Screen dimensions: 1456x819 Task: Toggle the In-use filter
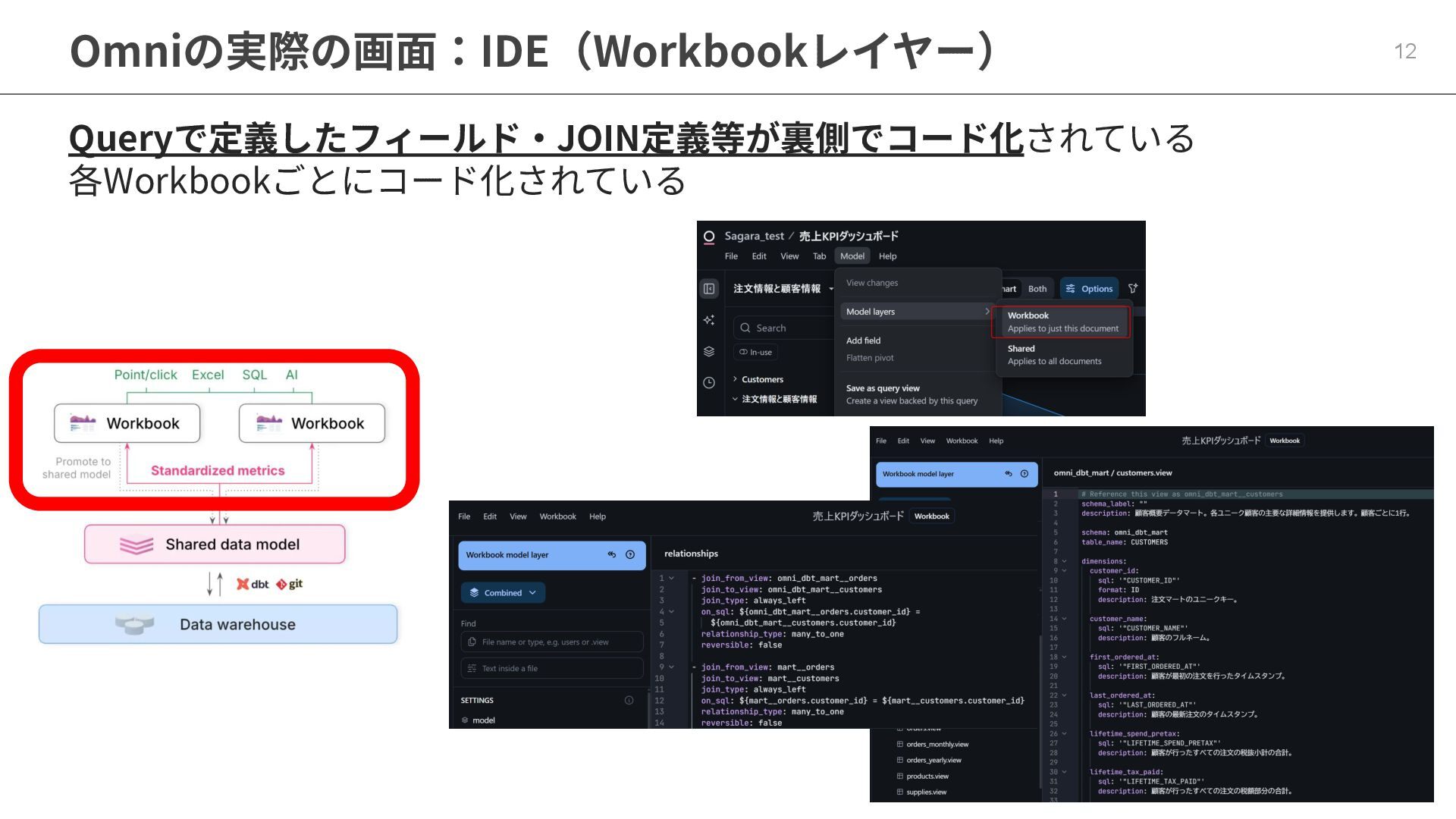click(756, 353)
